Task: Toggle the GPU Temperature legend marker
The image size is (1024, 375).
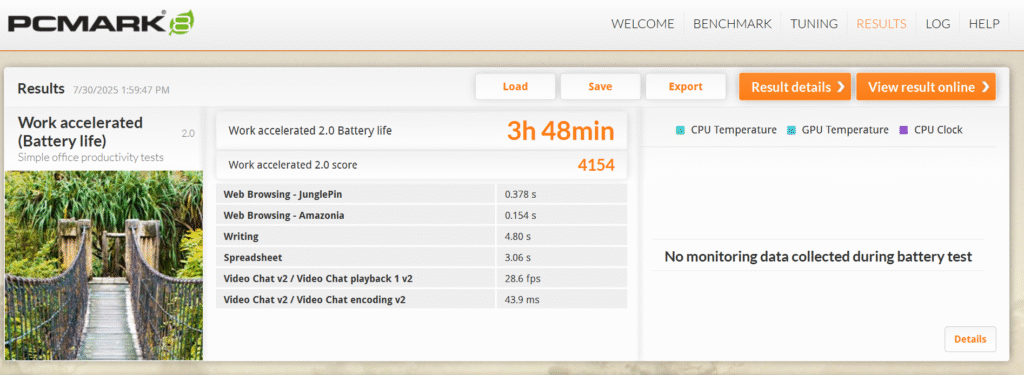Action: pos(792,130)
